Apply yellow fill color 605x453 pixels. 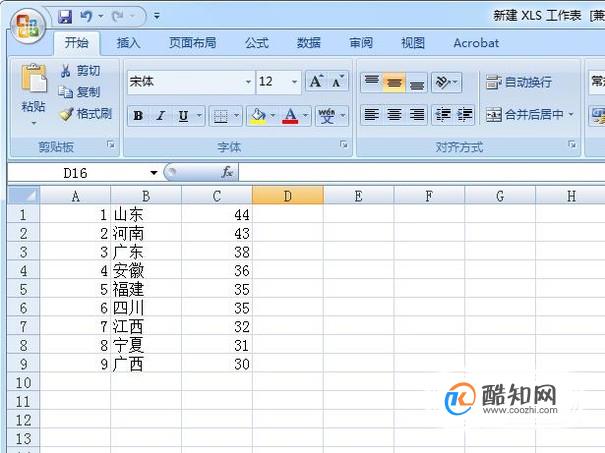coord(258,116)
